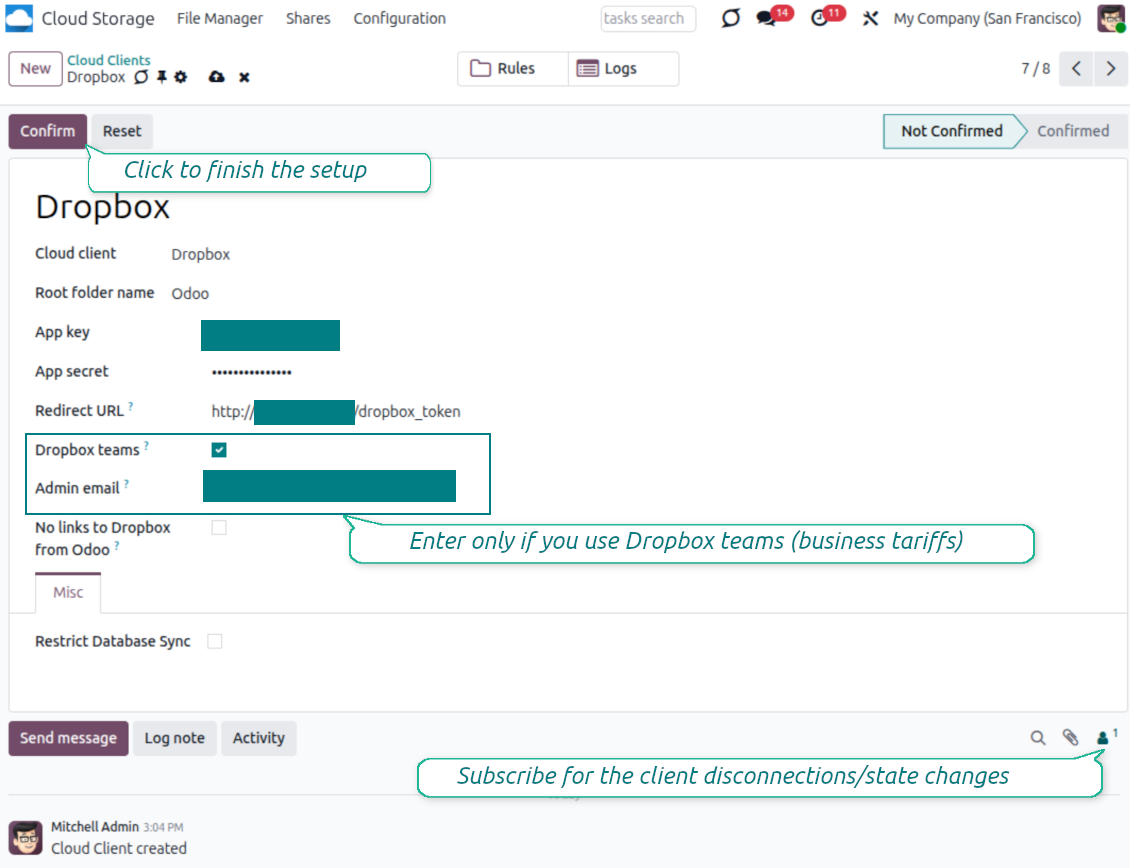
Task: Open the My Company (San Francisco) switcher
Action: (987, 18)
